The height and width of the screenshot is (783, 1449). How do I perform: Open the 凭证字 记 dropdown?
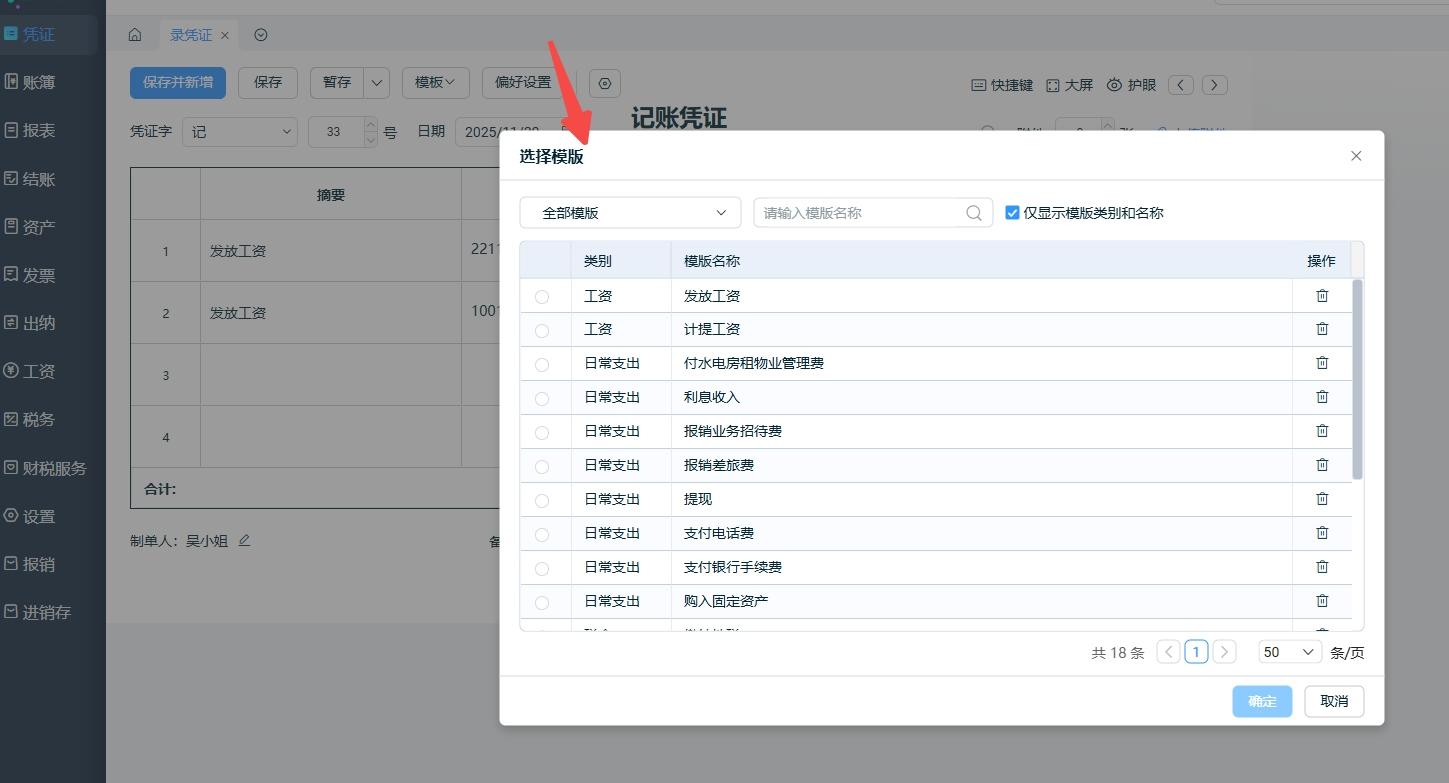click(x=240, y=132)
